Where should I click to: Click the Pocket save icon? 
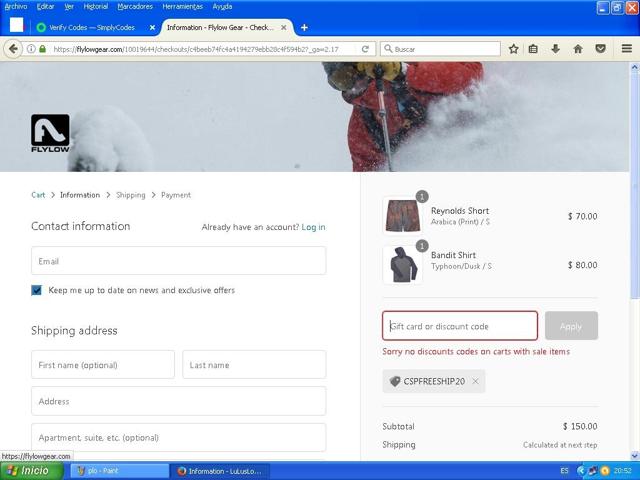(600, 49)
